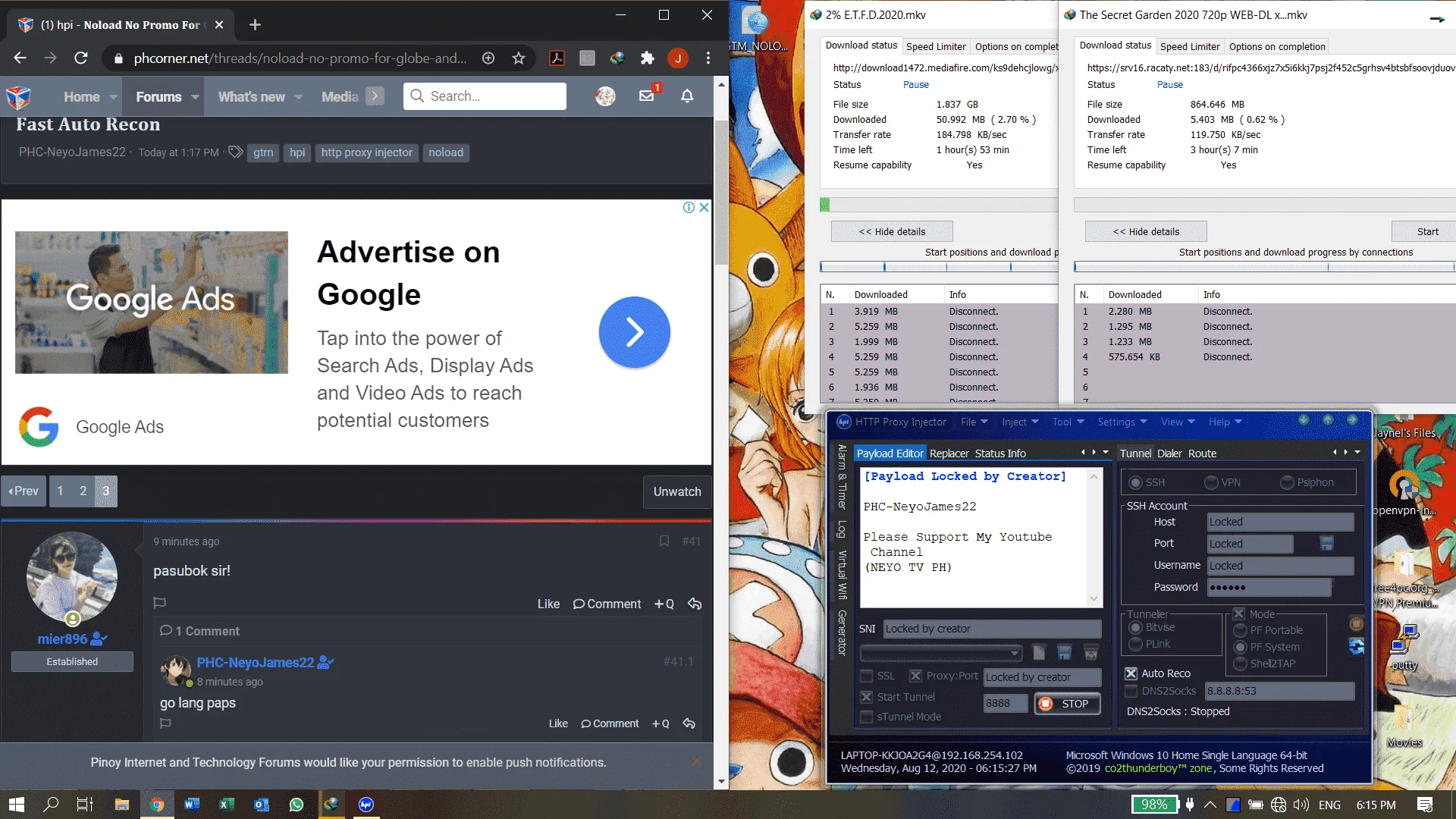
Task: Bookmark this page with Chrome star icon
Action: (x=519, y=58)
